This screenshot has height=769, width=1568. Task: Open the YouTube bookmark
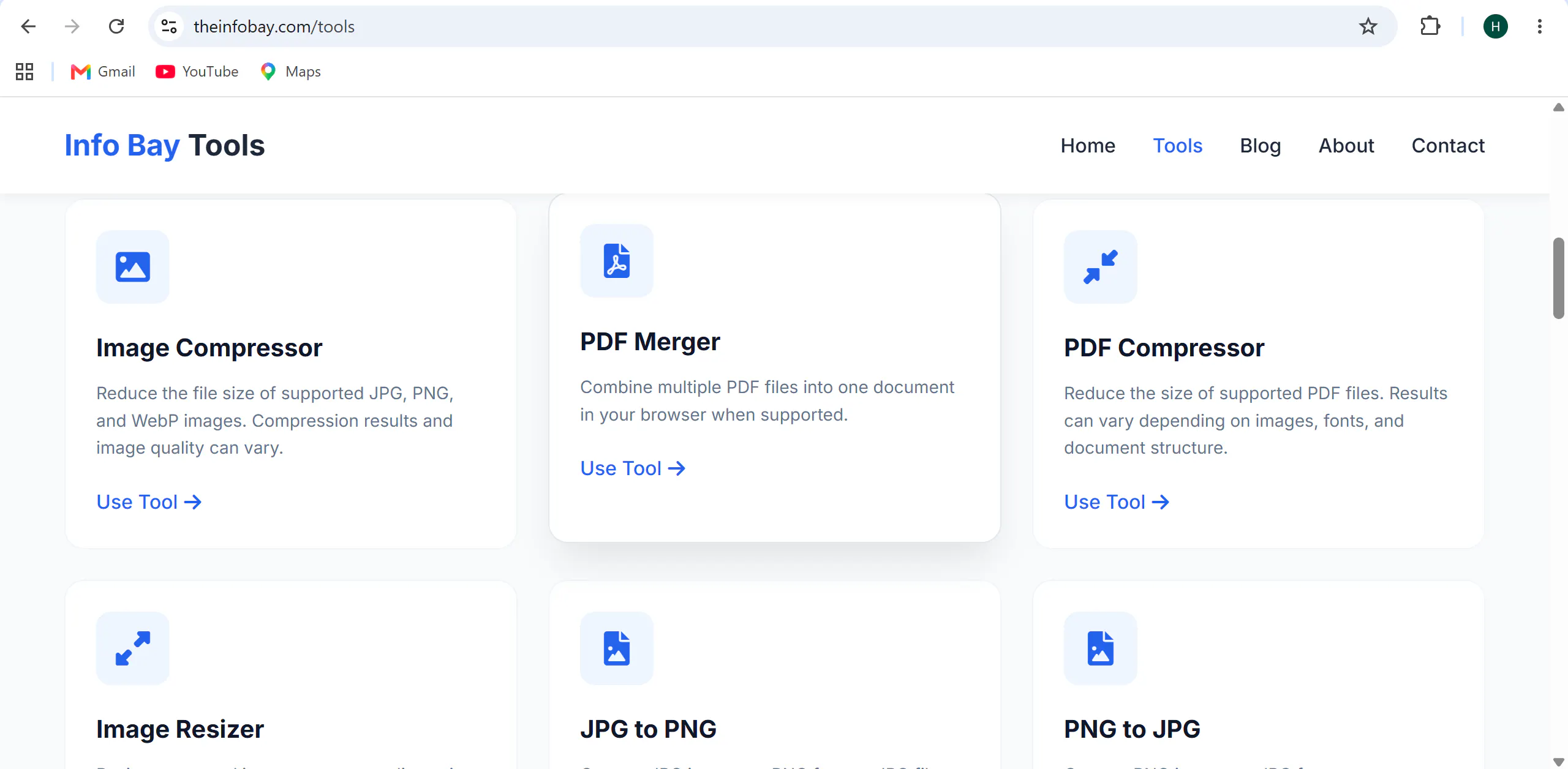point(197,72)
